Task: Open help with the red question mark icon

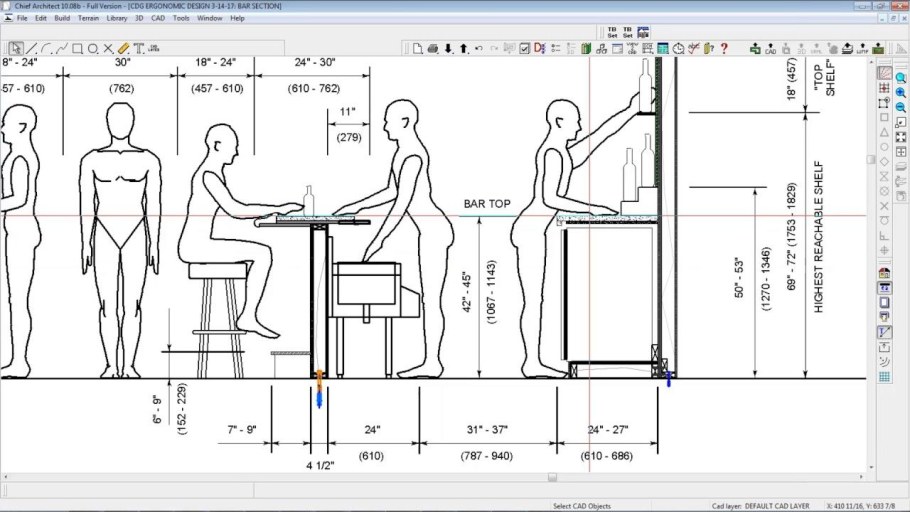Action: (x=724, y=48)
